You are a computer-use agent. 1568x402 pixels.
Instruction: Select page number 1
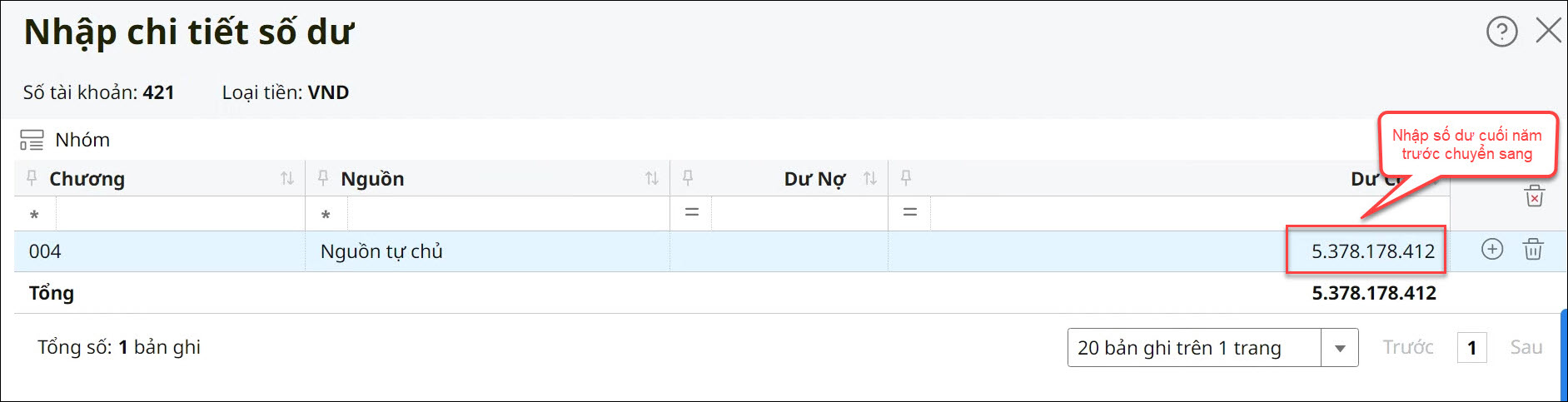1471,348
